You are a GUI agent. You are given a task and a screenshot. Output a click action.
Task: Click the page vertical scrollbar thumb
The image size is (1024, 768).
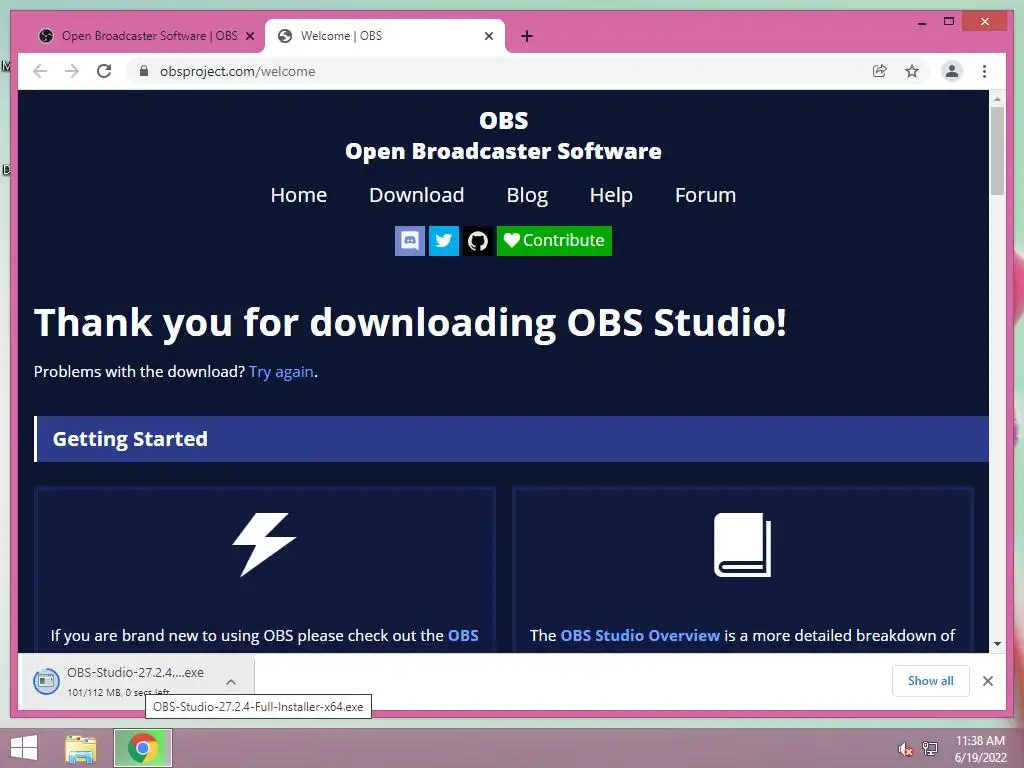click(x=997, y=151)
